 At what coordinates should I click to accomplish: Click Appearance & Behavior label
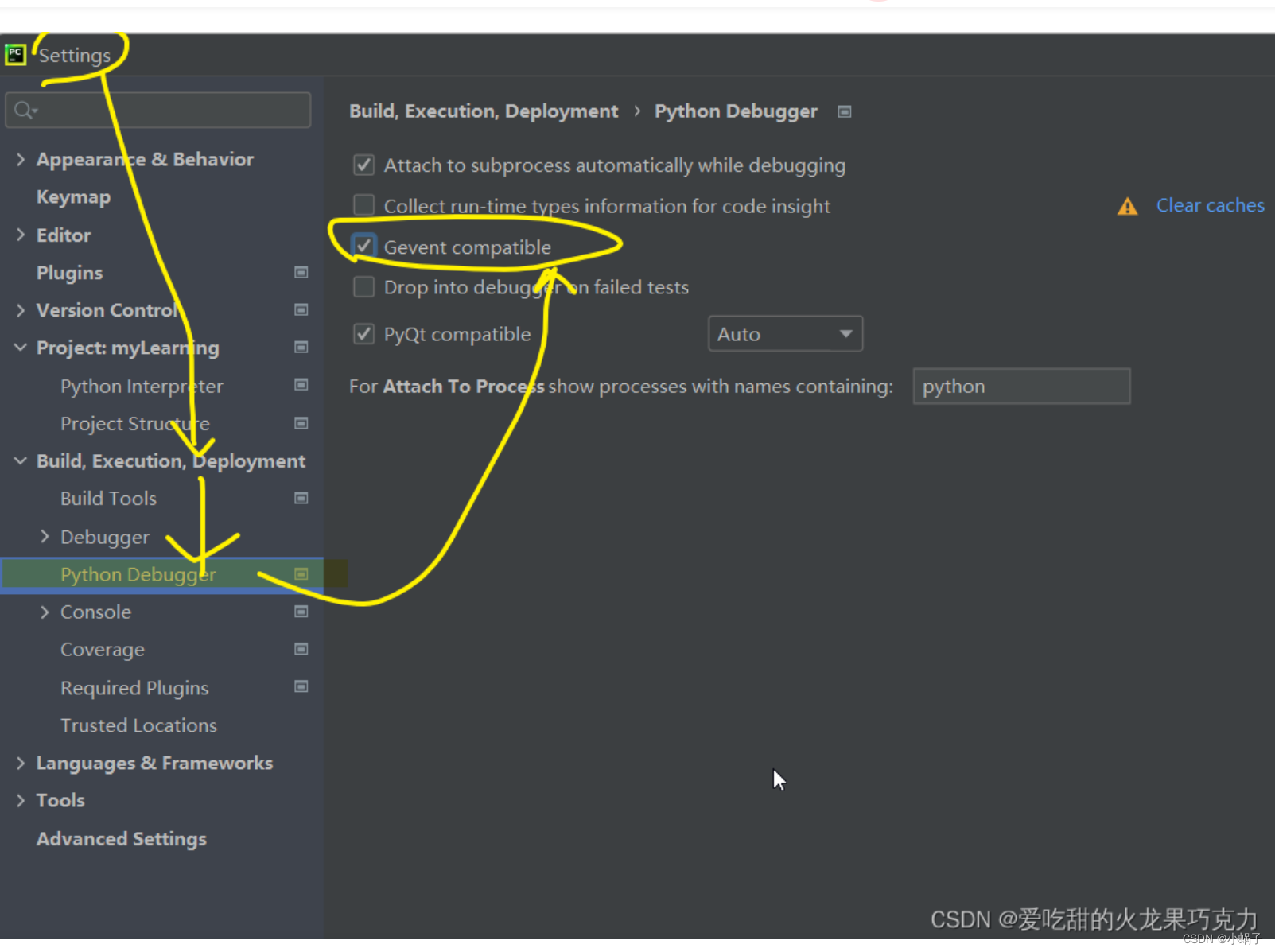point(145,160)
